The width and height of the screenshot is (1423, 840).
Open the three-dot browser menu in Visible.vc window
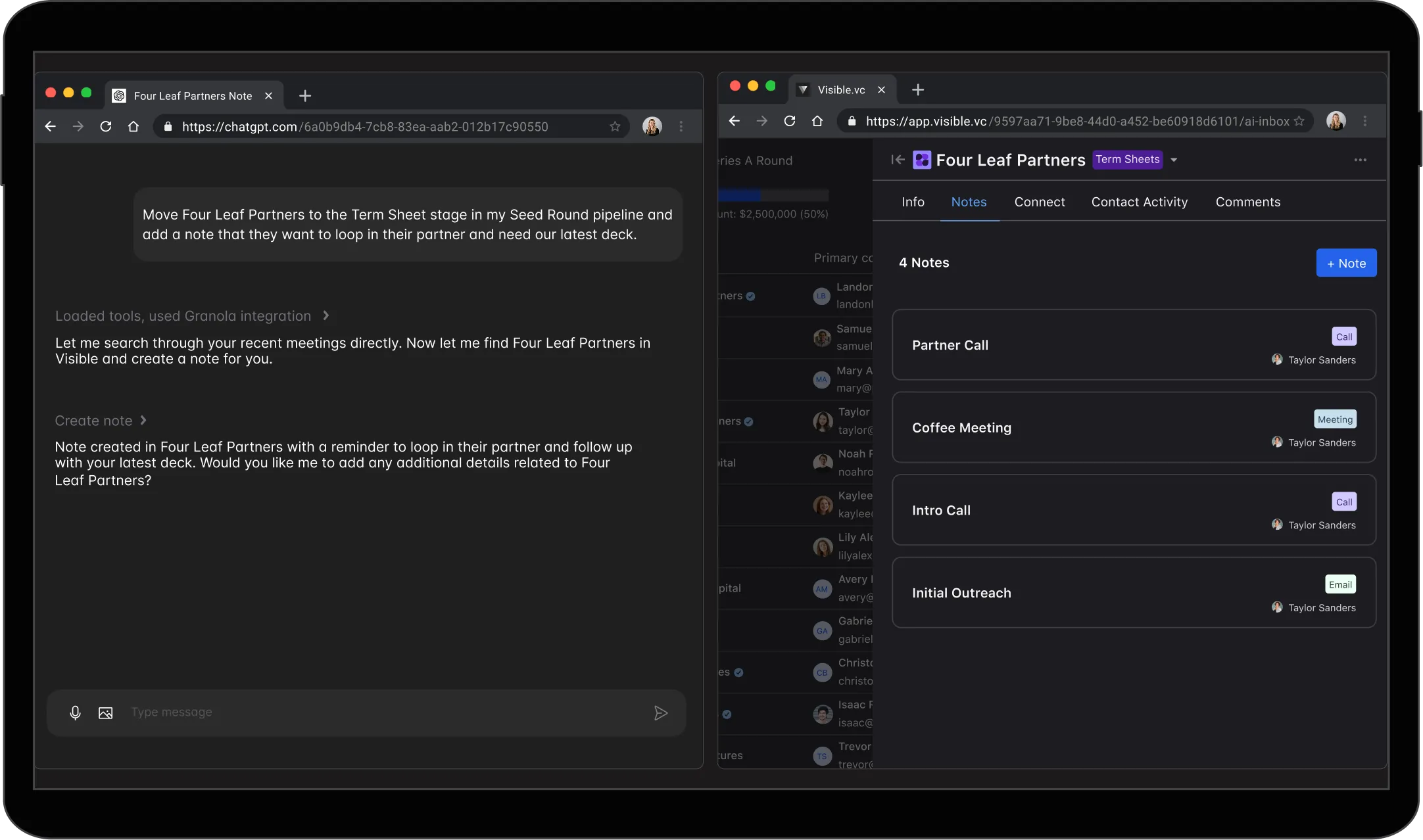point(1365,121)
